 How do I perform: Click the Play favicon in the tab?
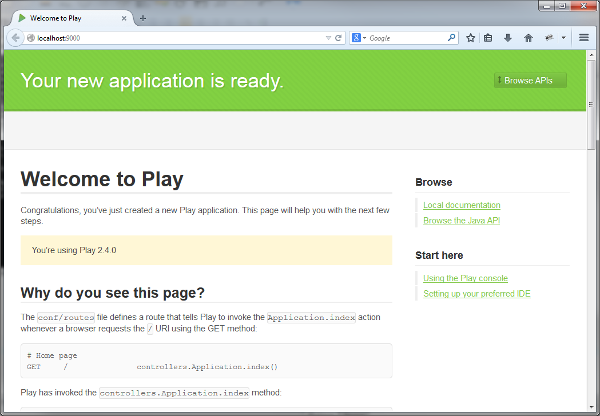click(22, 18)
